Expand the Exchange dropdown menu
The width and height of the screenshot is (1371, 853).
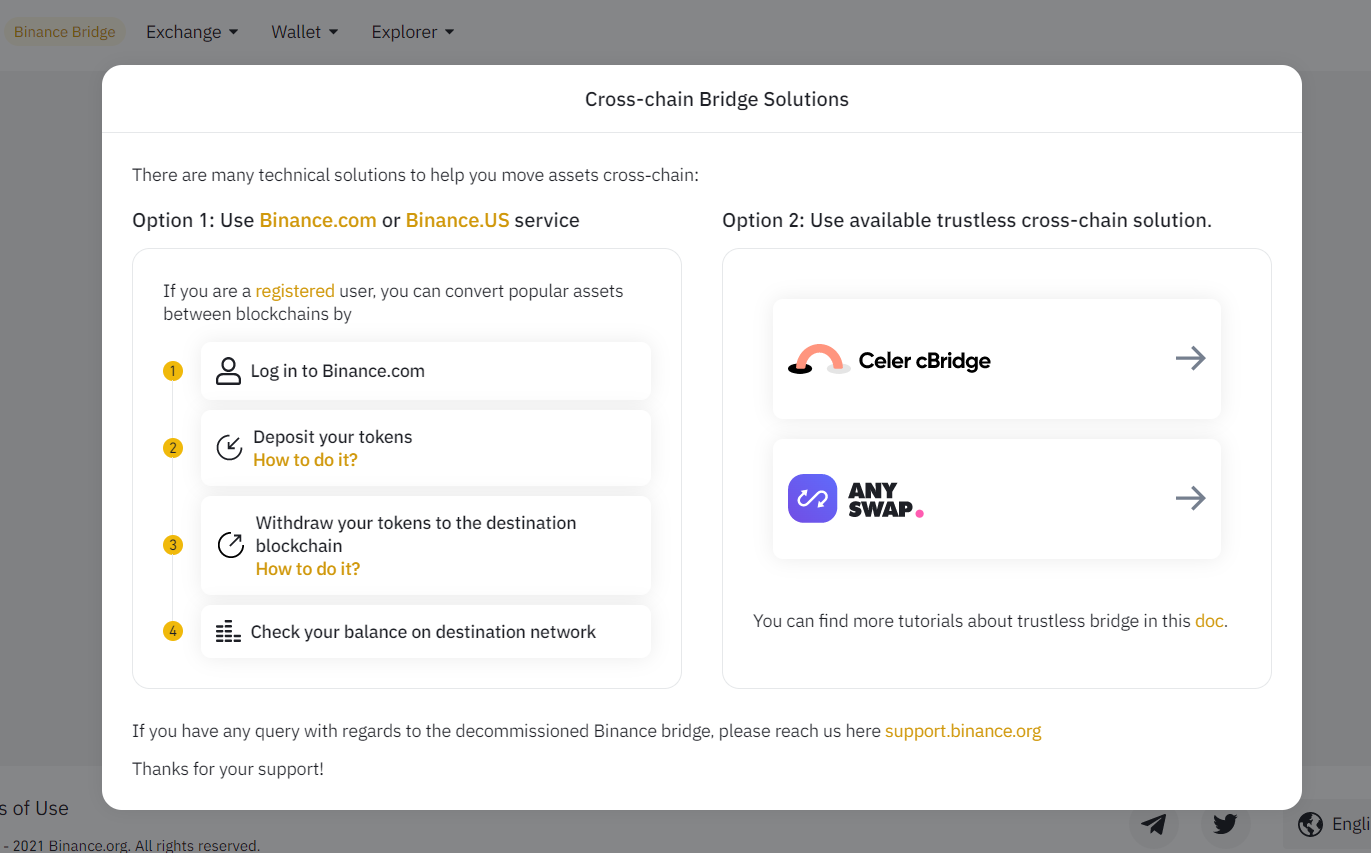point(192,32)
